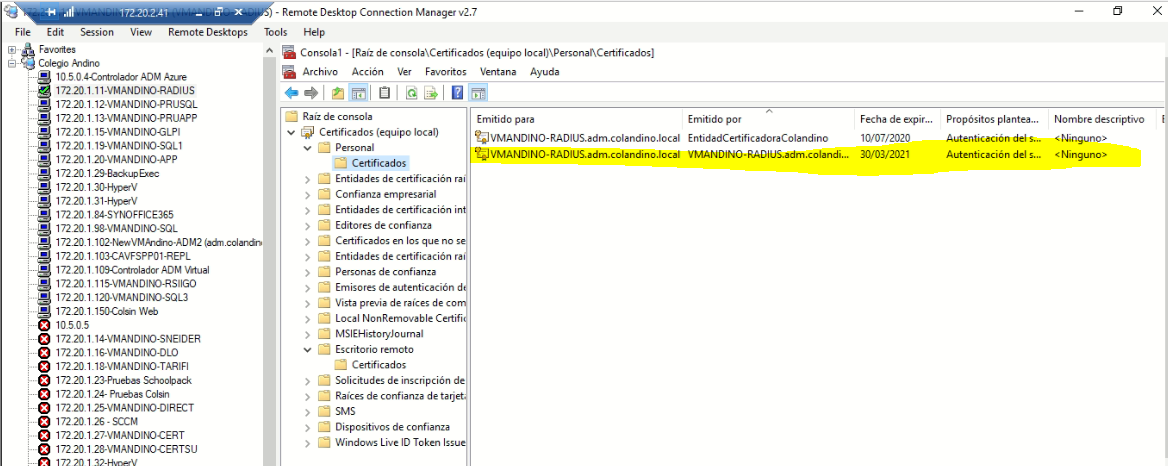The height and width of the screenshot is (466, 1168).
Task: Collapse the Colegio Andino server group
Action: click(x=12, y=64)
